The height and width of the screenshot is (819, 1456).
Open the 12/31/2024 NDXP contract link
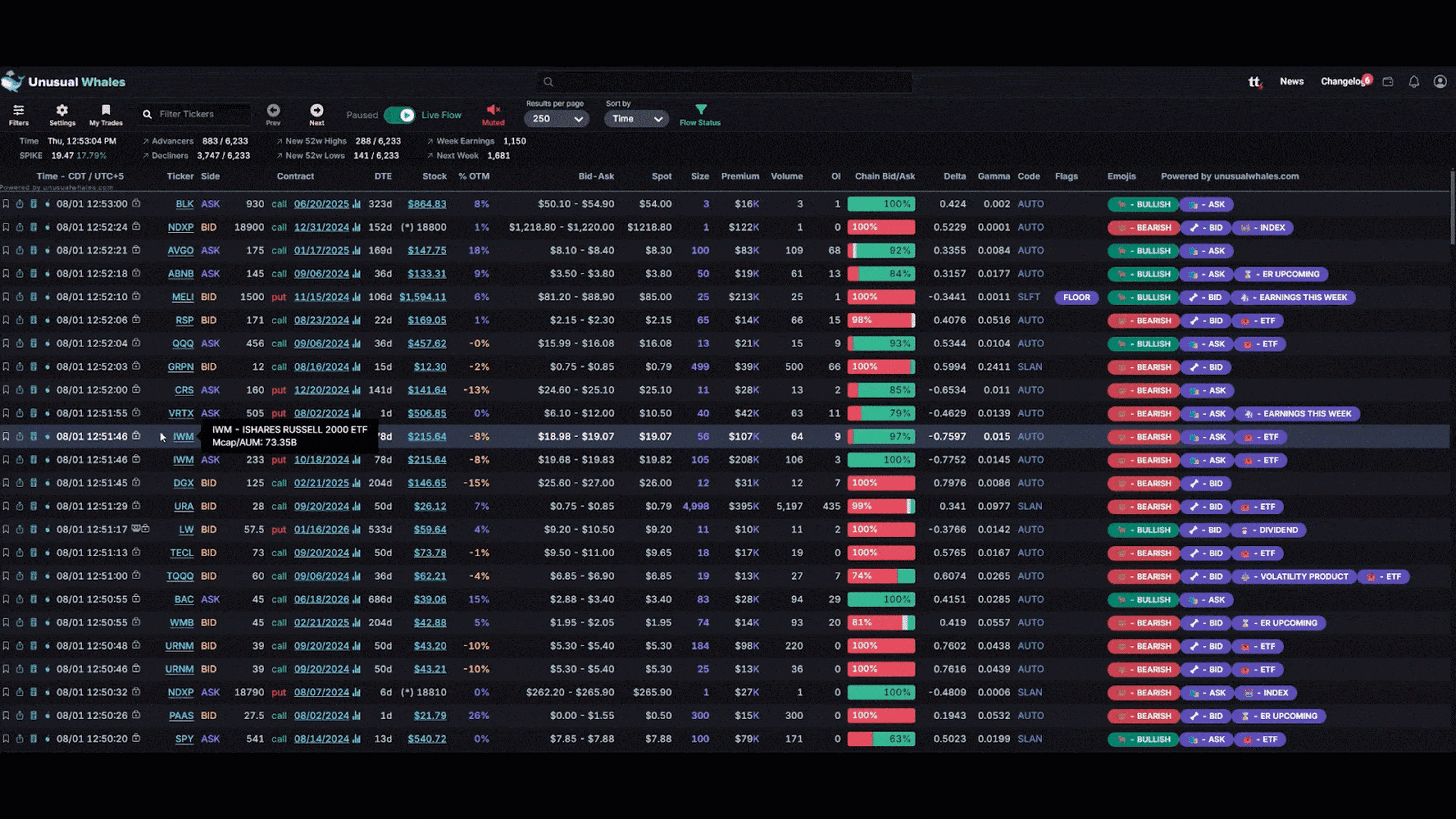point(321,227)
